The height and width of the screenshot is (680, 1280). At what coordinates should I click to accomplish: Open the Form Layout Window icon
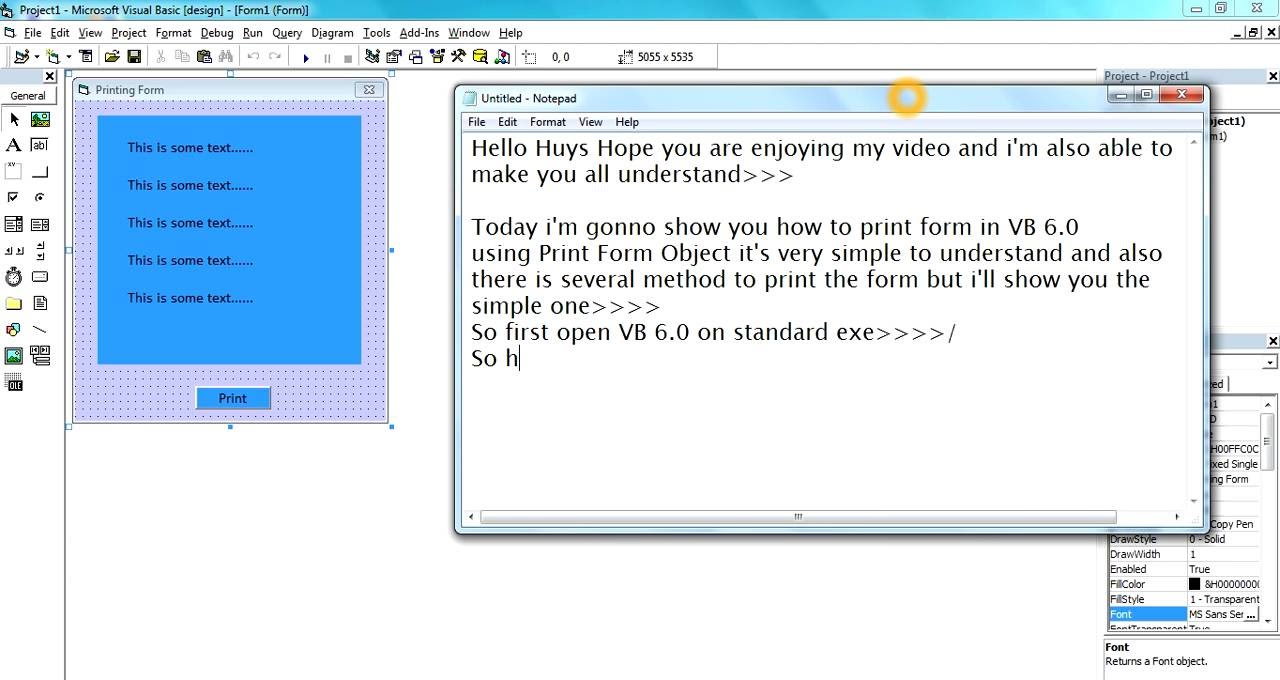(416, 57)
